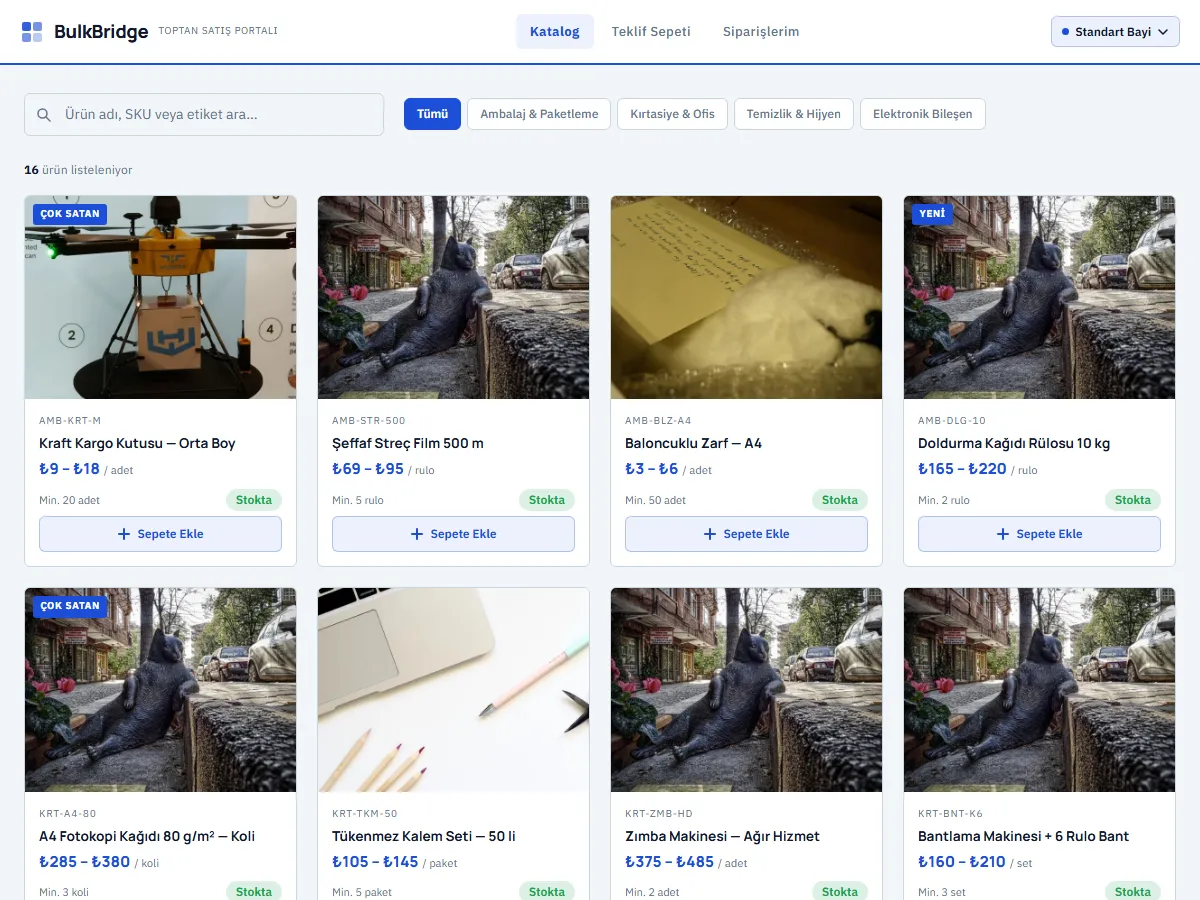This screenshot has height=900, width=1200.
Task: Open Baloncuklu Zarf product image
Action: tap(746, 297)
